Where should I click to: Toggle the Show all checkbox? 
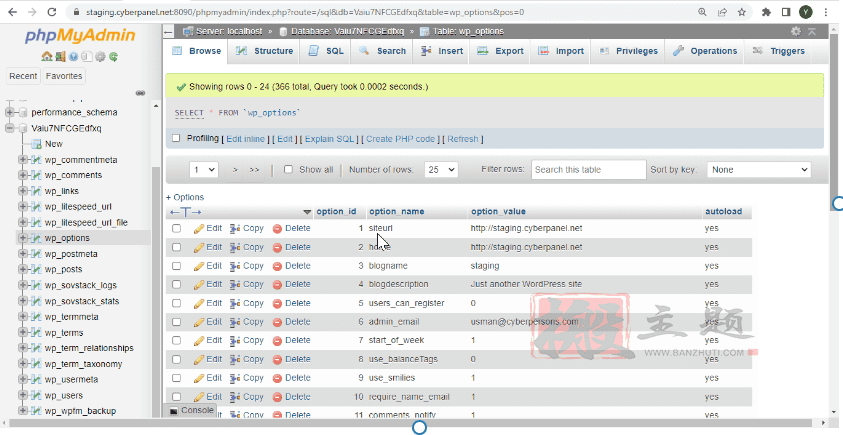click(288, 169)
